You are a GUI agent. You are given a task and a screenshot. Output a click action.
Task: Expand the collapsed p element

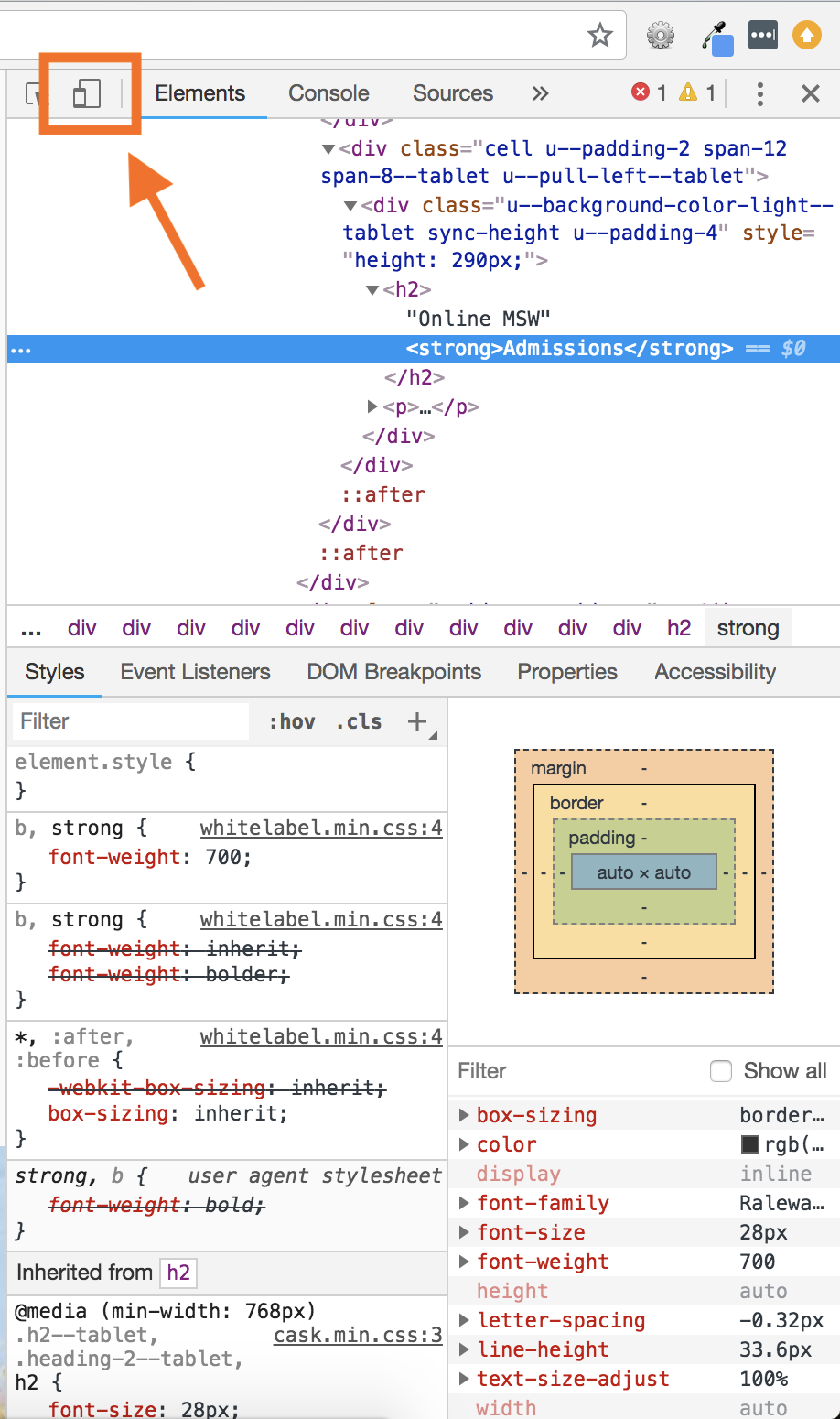(372, 406)
